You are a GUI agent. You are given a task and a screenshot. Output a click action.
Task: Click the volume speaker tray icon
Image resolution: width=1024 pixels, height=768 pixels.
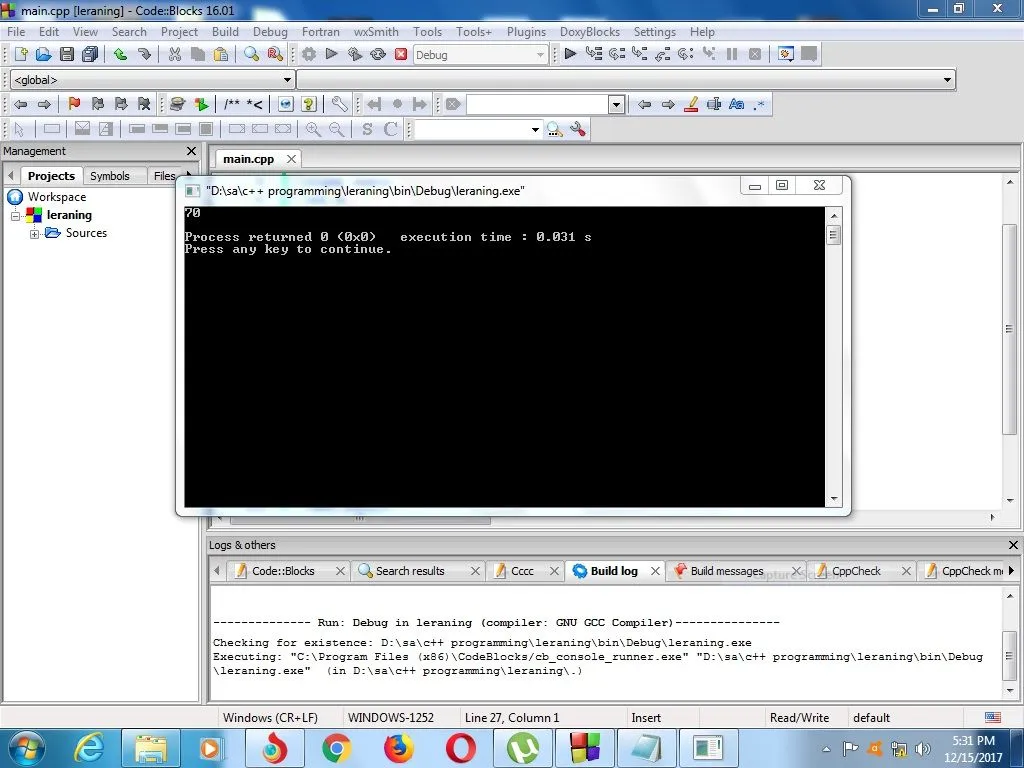coord(923,748)
